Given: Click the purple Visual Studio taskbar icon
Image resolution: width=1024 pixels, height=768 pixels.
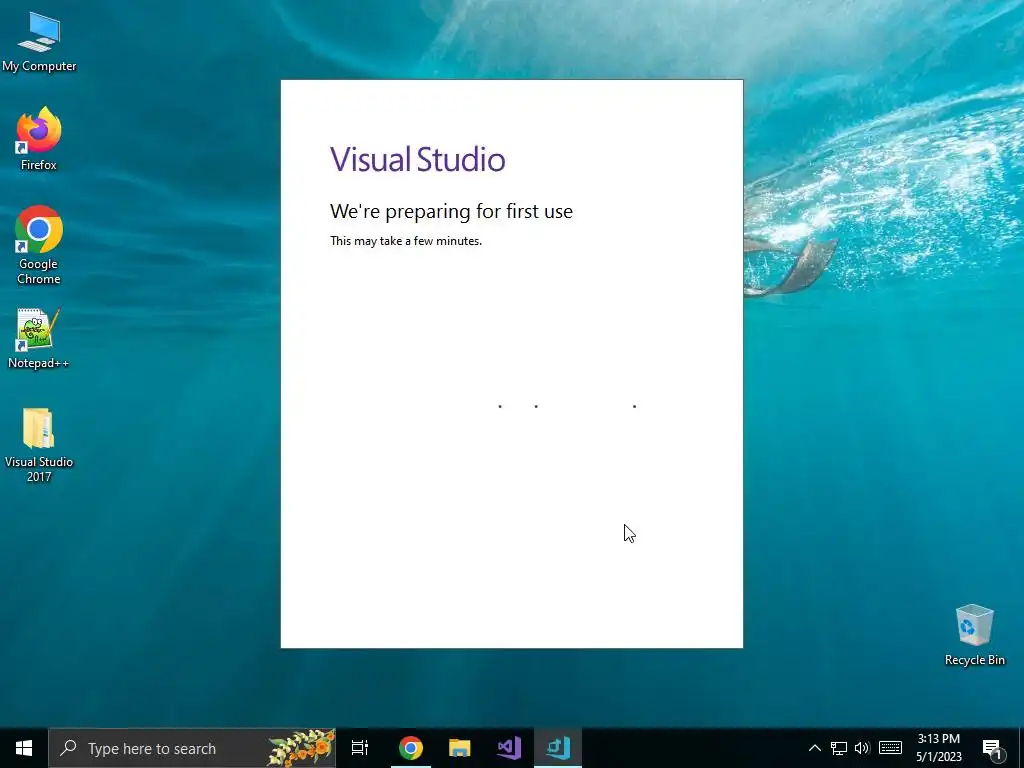Looking at the screenshot, I should pyautogui.click(x=509, y=748).
